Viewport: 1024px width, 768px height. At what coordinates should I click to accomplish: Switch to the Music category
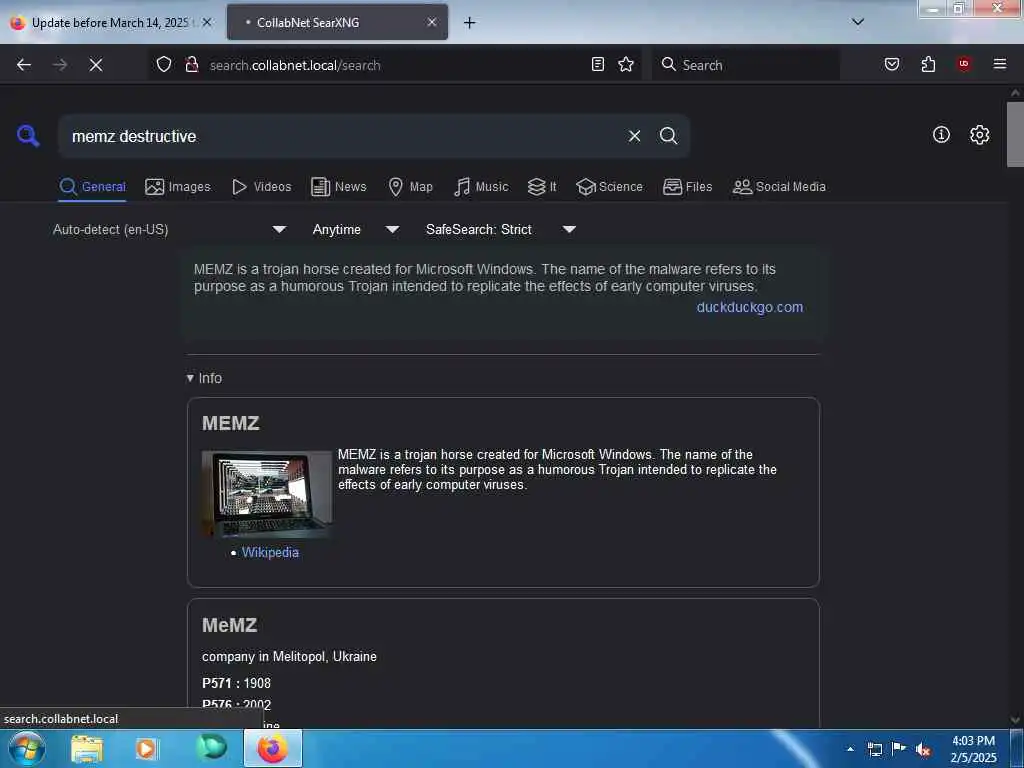pyautogui.click(x=481, y=187)
